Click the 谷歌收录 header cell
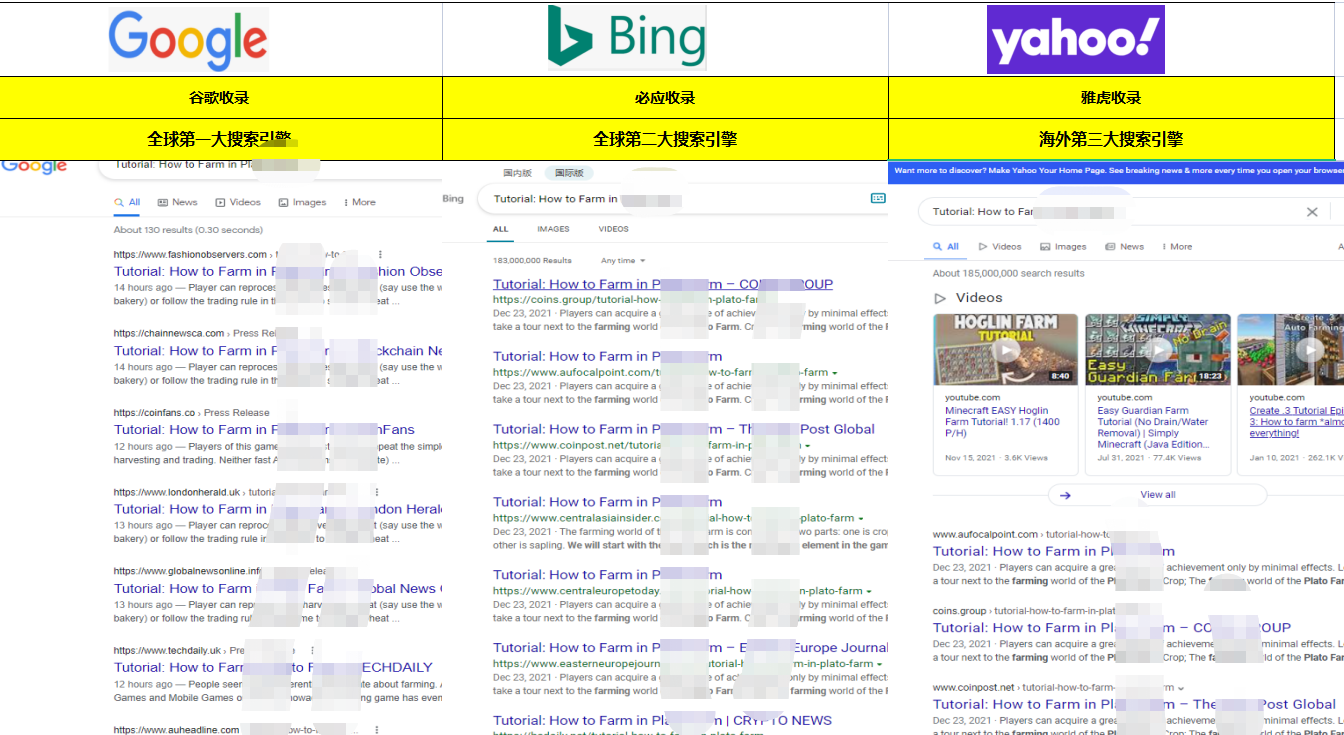This screenshot has width=1344, height=735. coord(221,98)
